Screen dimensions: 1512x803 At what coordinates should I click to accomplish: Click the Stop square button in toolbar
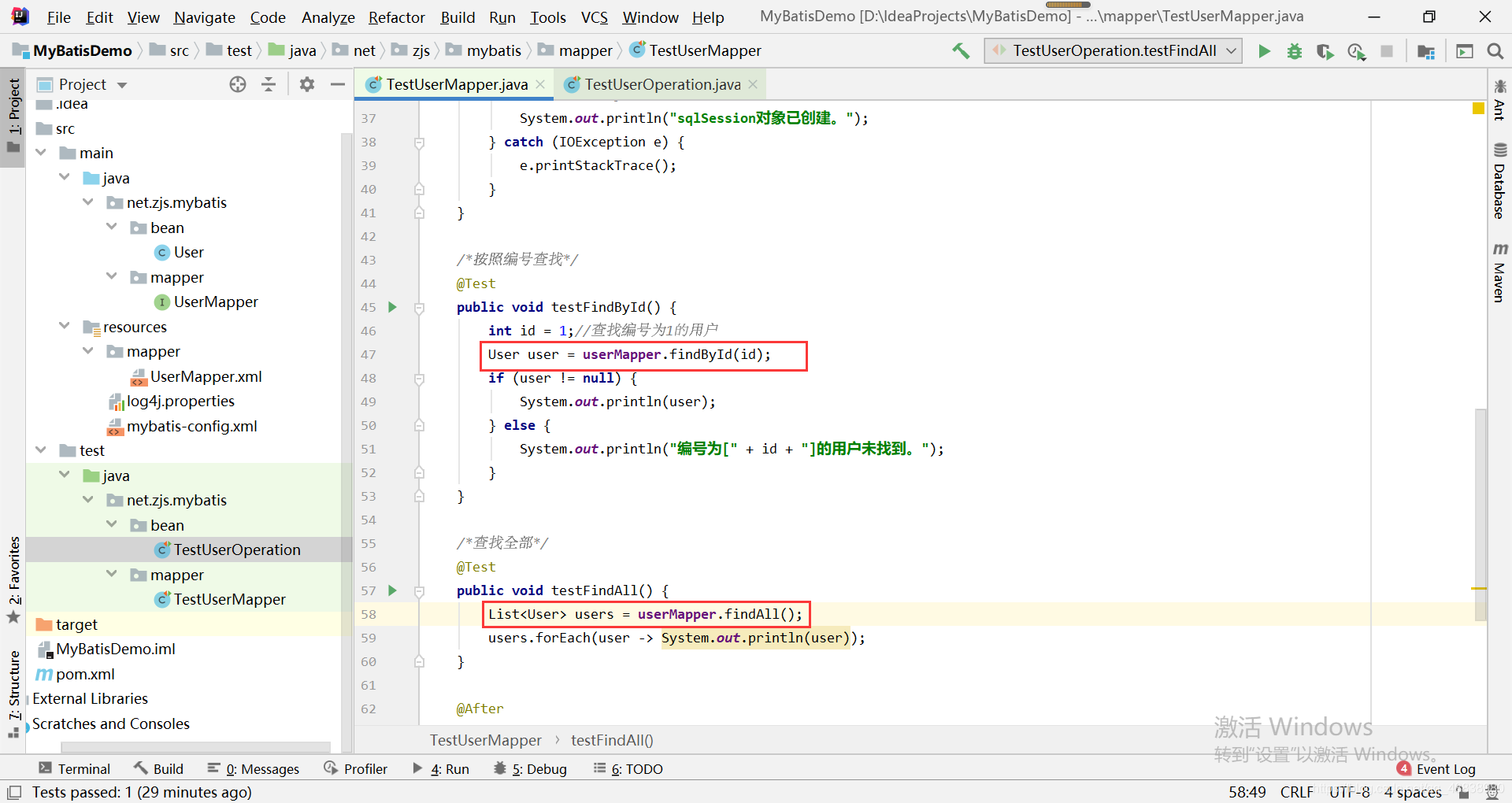(x=1387, y=51)
